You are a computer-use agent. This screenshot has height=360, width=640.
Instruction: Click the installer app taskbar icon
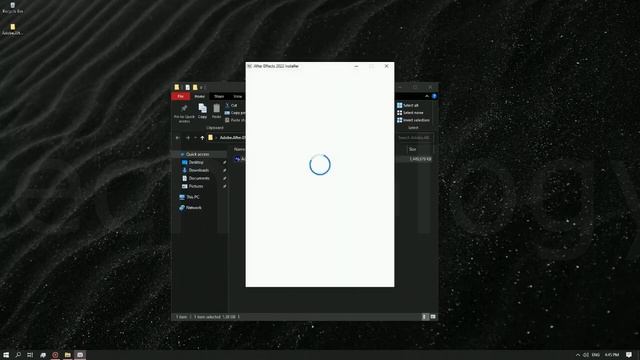[x=80, y=355]
